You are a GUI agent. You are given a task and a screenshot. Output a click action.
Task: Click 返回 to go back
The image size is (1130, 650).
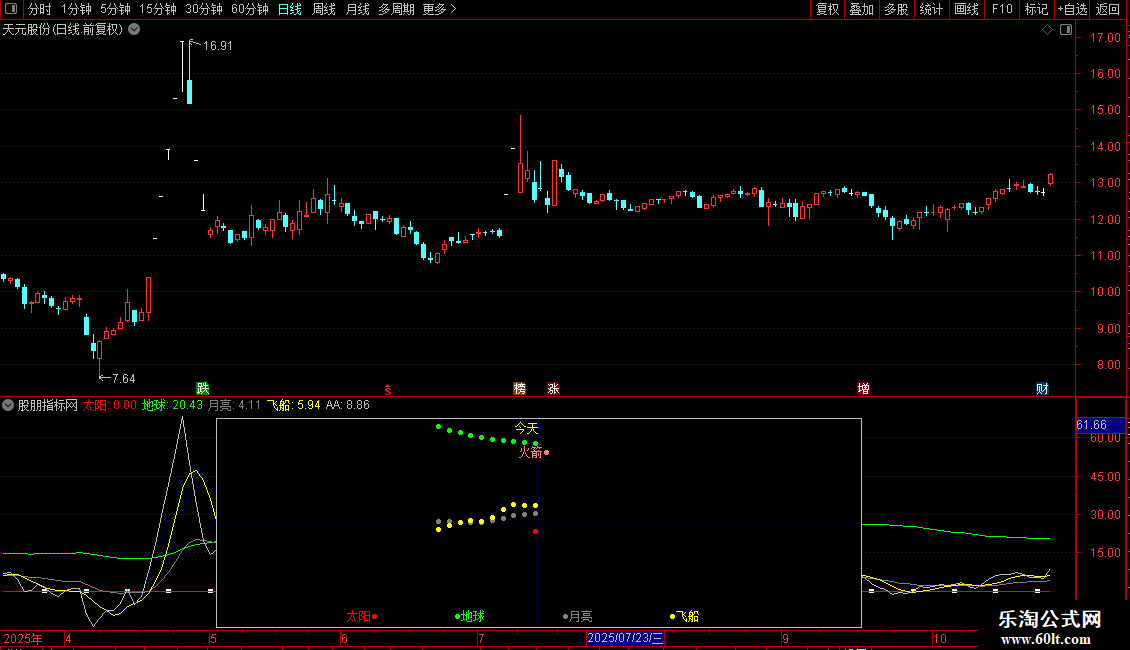[x=1108, y=9]
